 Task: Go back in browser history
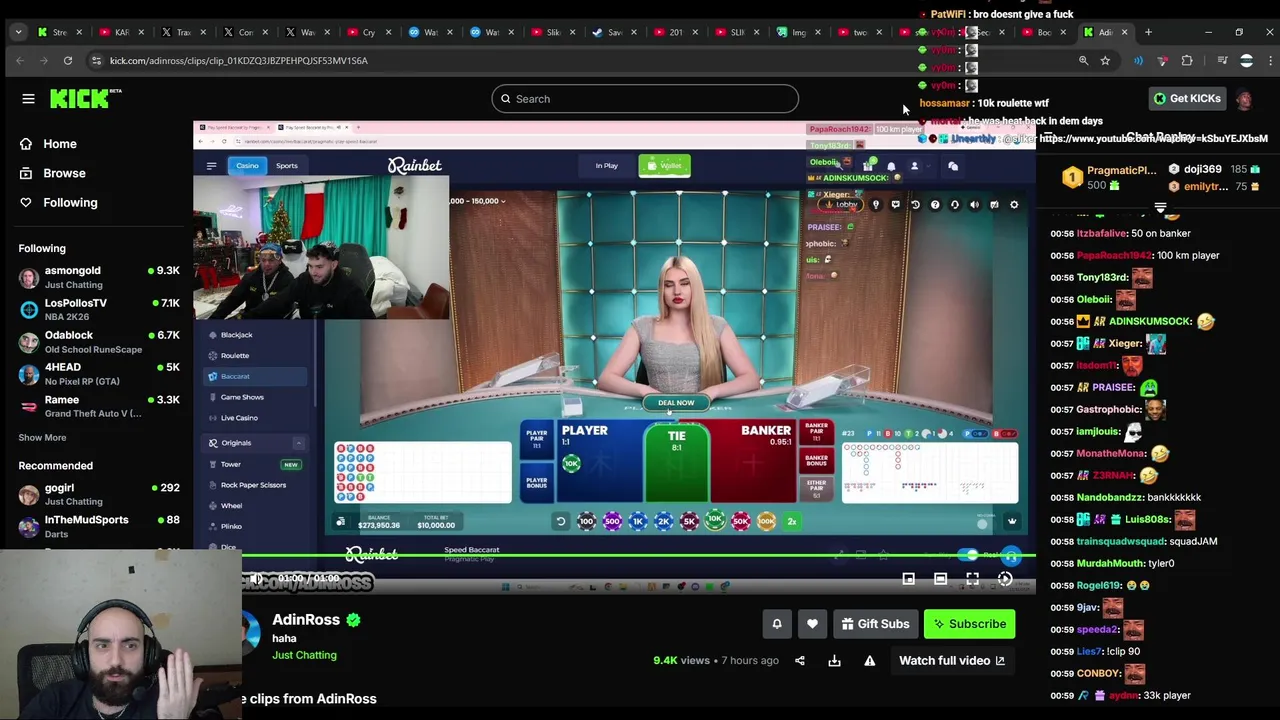[x=19, y=61]
